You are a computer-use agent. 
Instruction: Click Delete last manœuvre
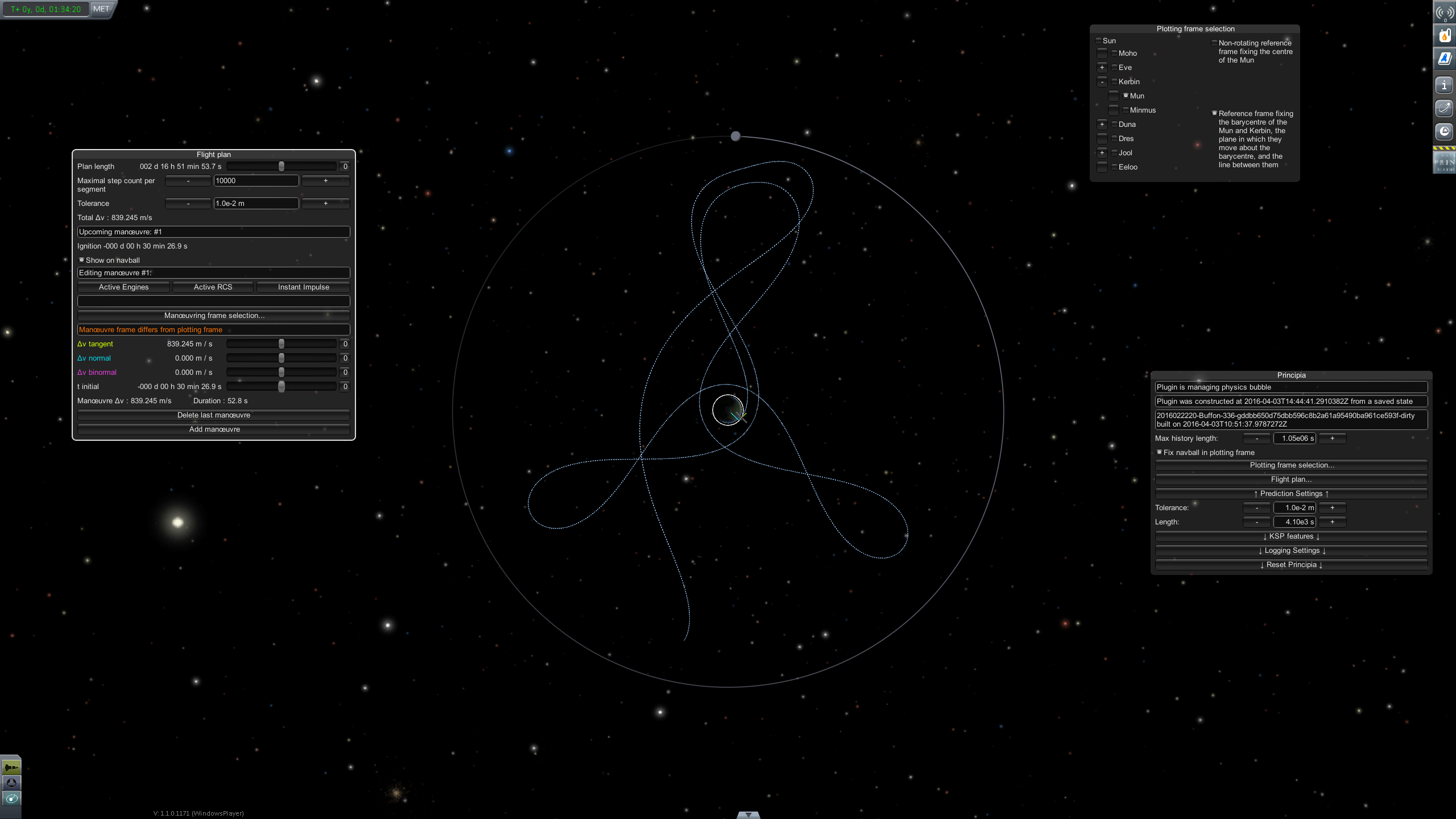pyautogui.click(x=213, y=415)
